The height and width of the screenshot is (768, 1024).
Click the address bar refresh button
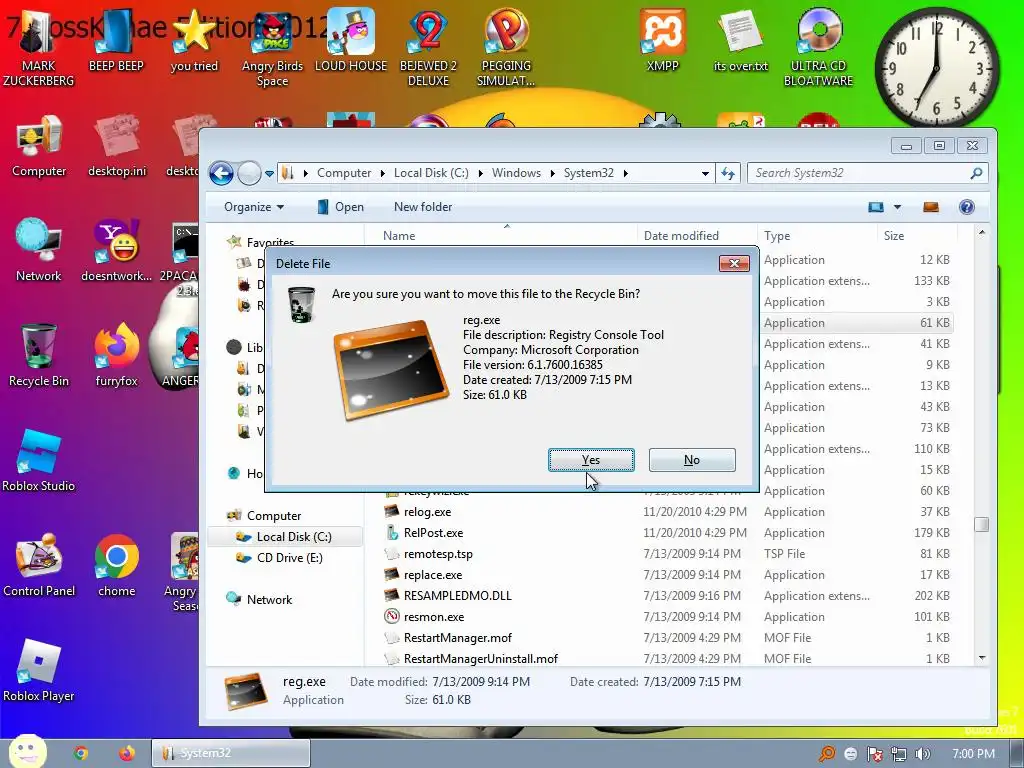pyautogui.click(x=728, y=173)
